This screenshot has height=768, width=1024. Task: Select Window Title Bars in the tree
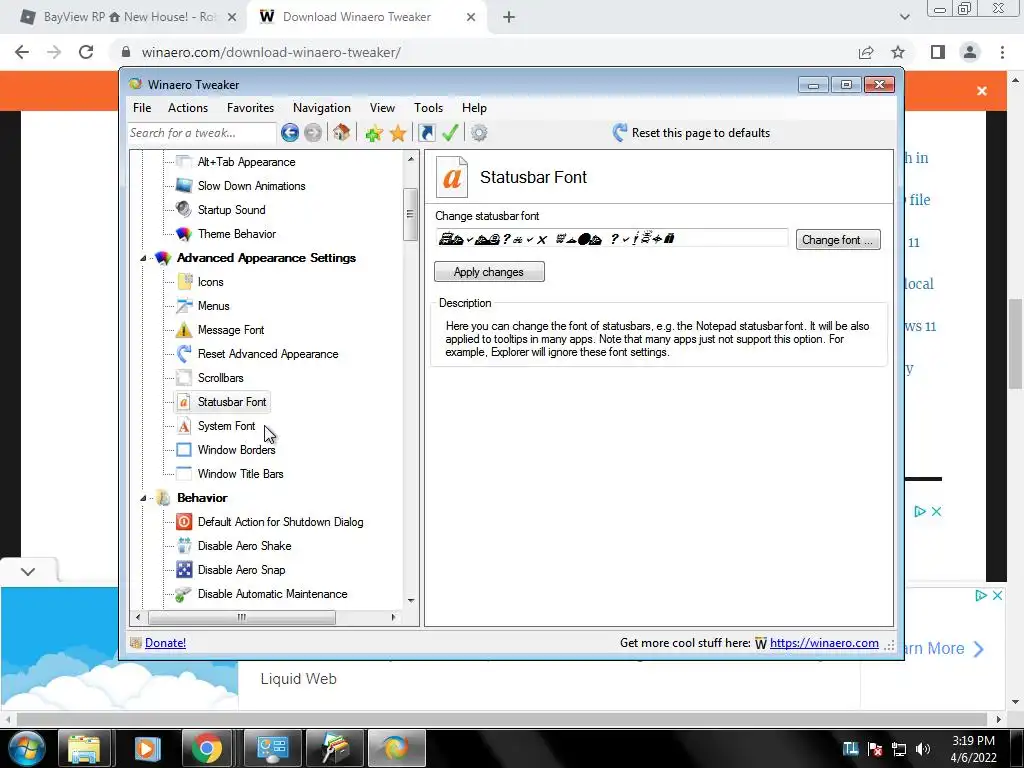point(240,474)
